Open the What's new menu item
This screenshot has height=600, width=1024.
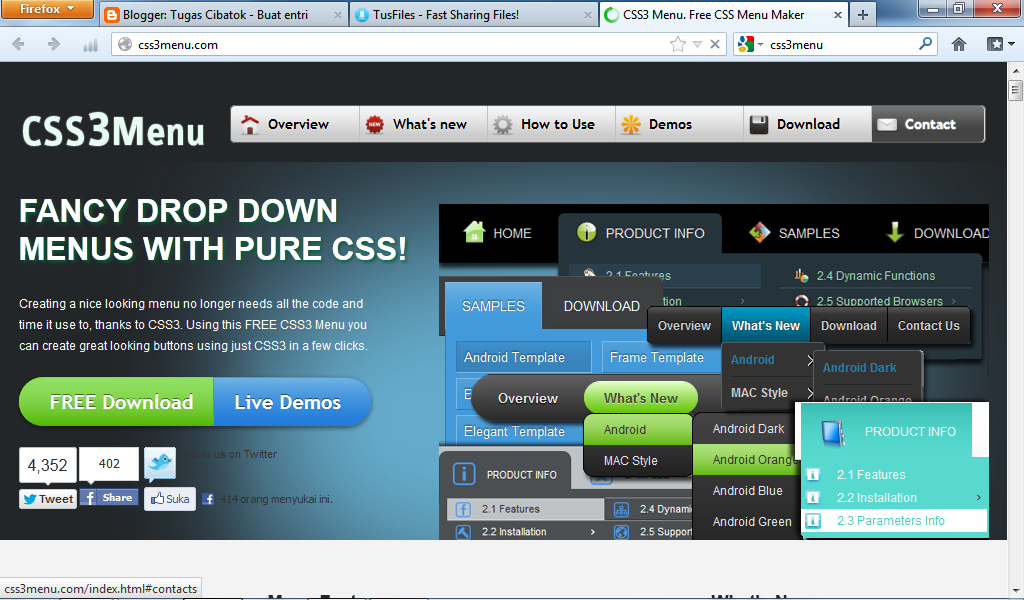[x=423, y=124]
